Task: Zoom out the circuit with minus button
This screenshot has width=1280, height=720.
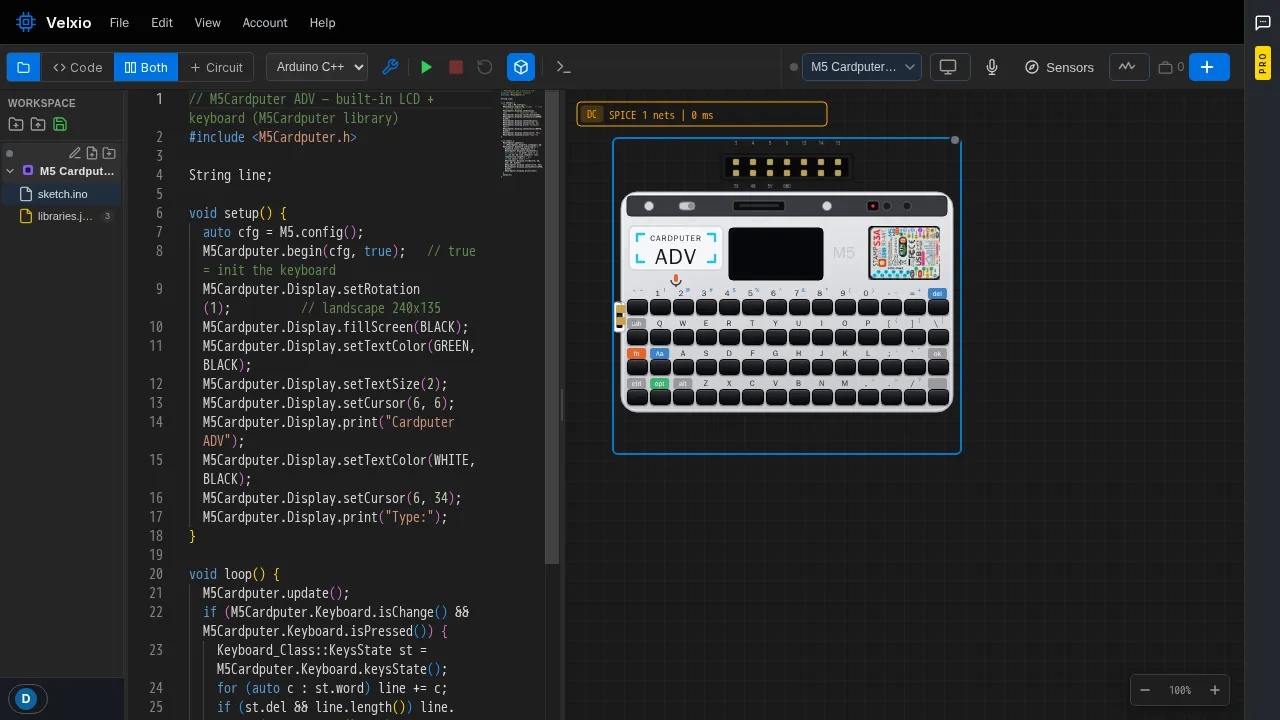Action: click(x=1145, y=690)
